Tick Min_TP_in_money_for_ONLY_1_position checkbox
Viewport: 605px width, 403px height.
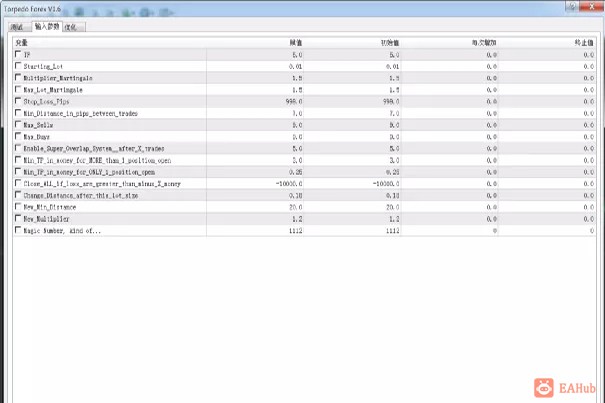(x=18, y=171)
